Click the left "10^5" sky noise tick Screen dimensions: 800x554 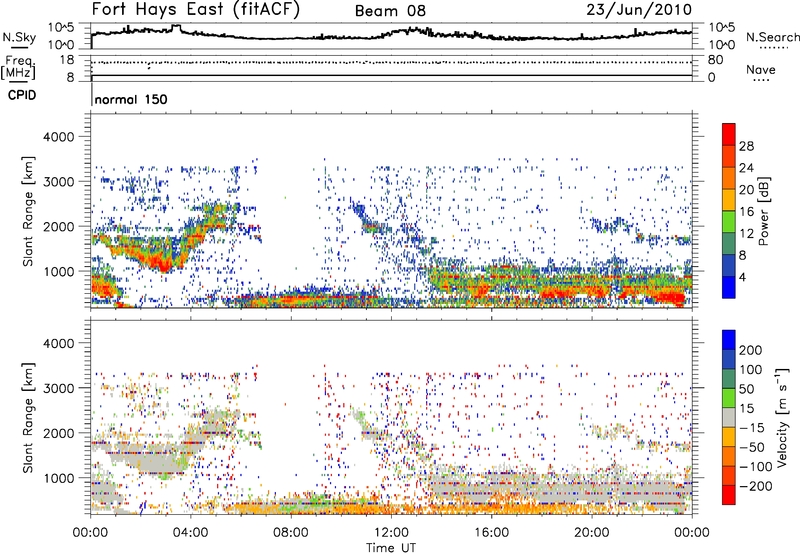(61, 28)
